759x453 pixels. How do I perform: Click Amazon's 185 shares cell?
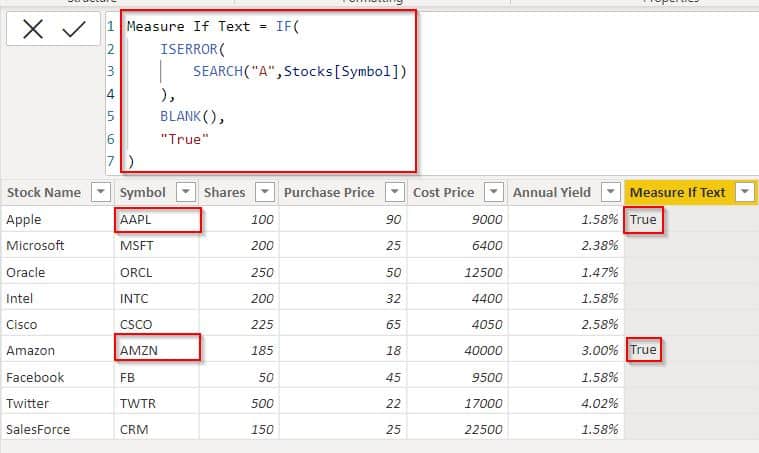pos(239,350)
